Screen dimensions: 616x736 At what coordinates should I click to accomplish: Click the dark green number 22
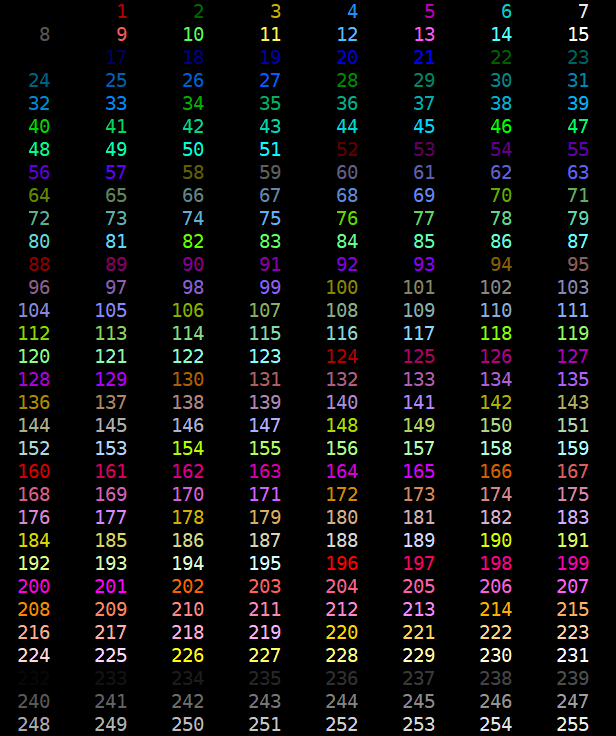[x=501, y=57]
